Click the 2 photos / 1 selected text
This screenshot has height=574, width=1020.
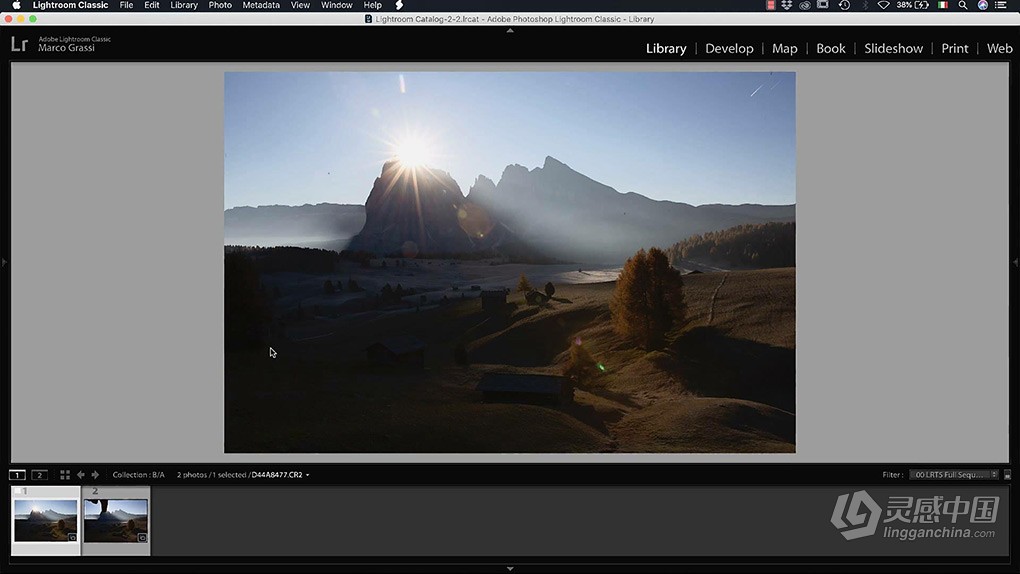tap(211, 475)
